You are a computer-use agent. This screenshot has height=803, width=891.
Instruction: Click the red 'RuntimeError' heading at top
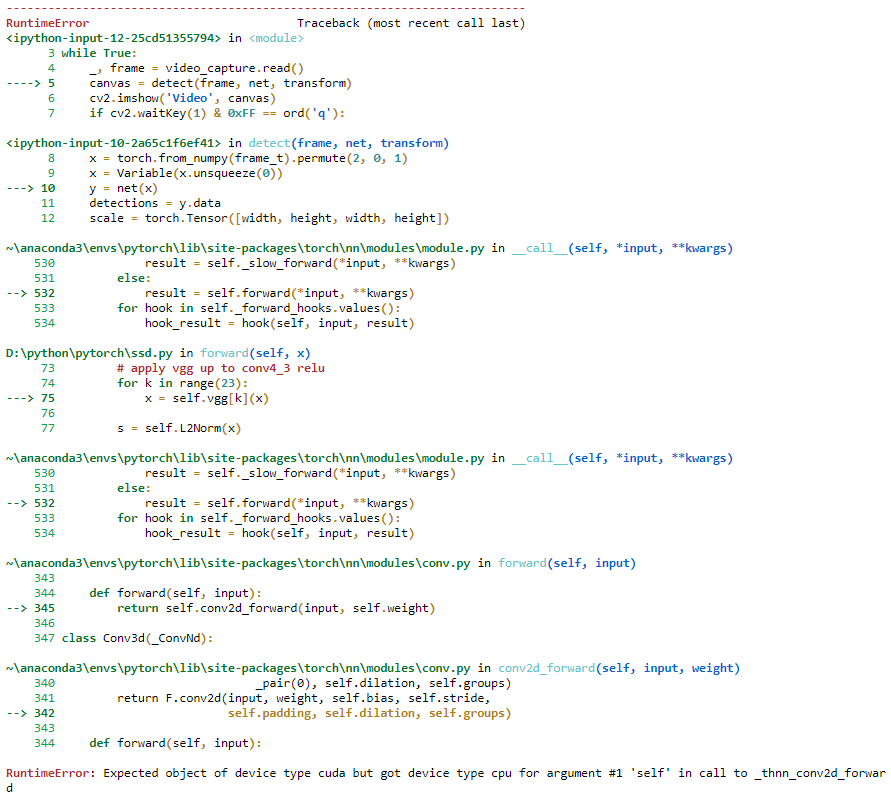click(48, 23)
